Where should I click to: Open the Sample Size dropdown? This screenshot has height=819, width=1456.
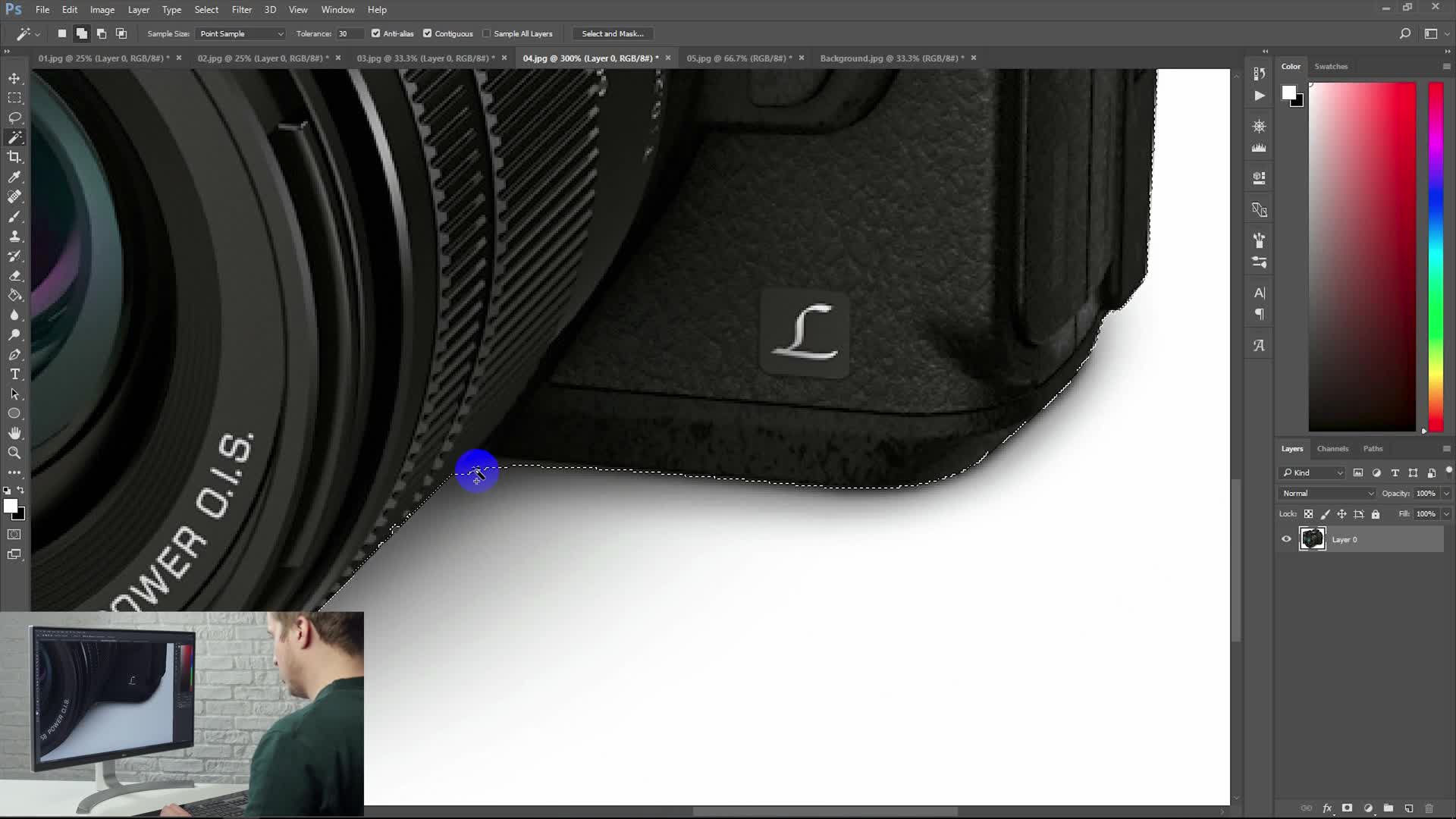(x=240, y=33)
